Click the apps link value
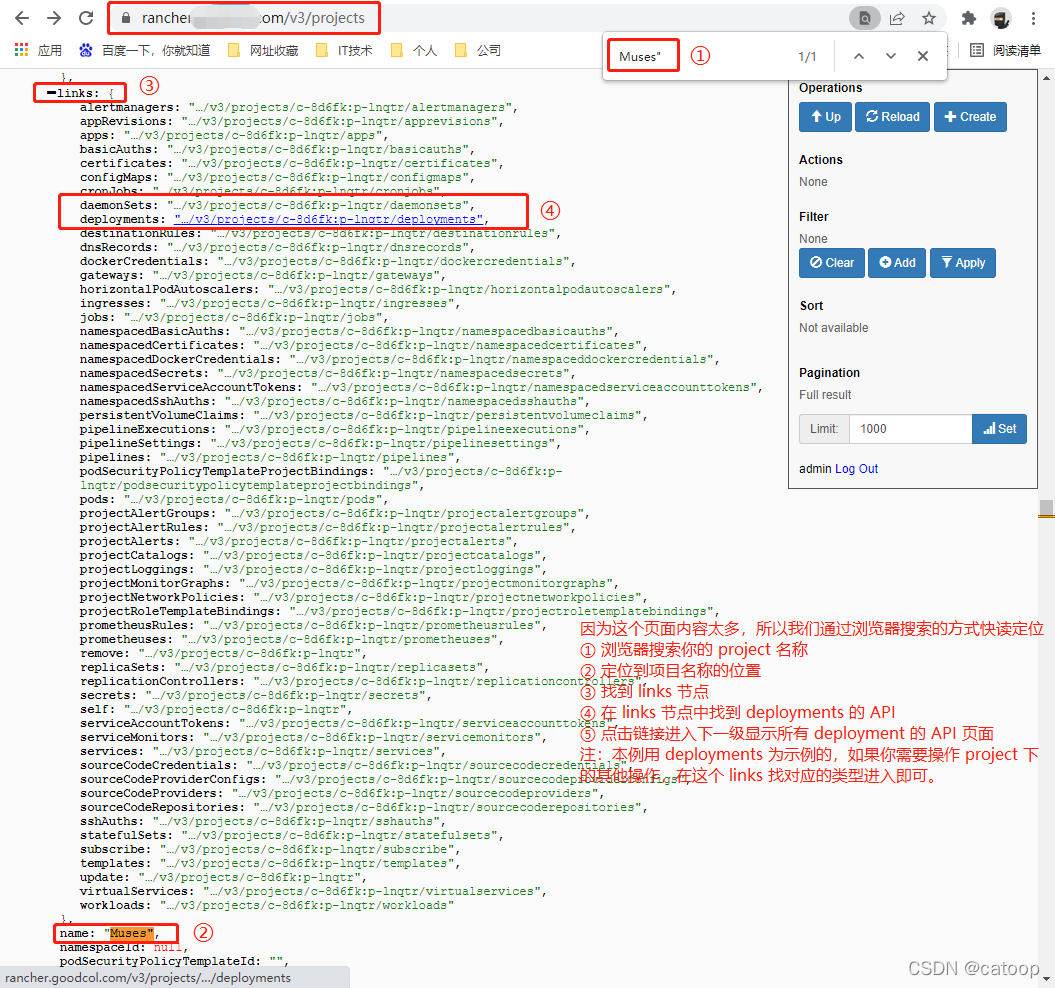 coord(252,135)
